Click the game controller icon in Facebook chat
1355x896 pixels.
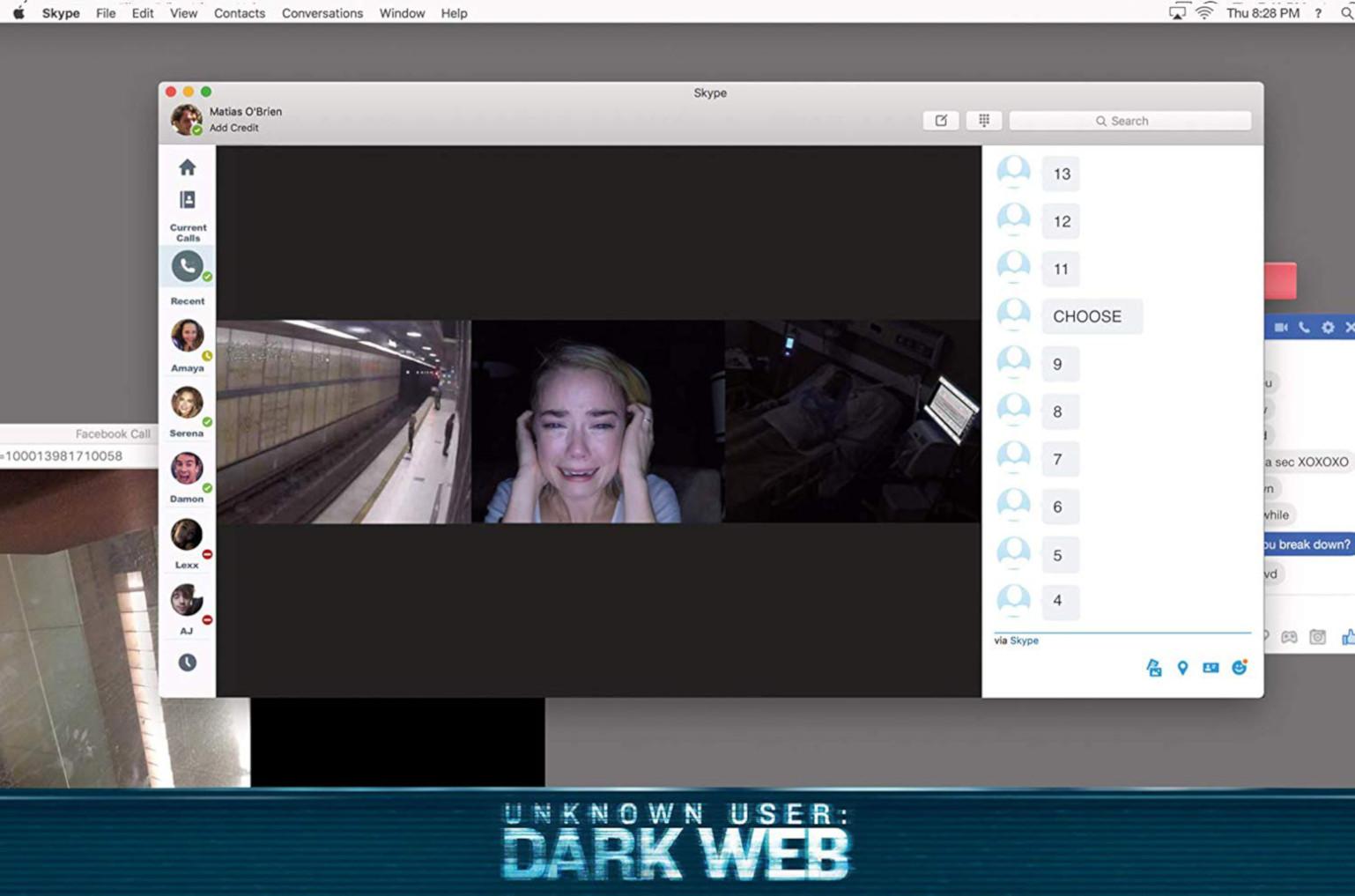tap(1289, 636)
